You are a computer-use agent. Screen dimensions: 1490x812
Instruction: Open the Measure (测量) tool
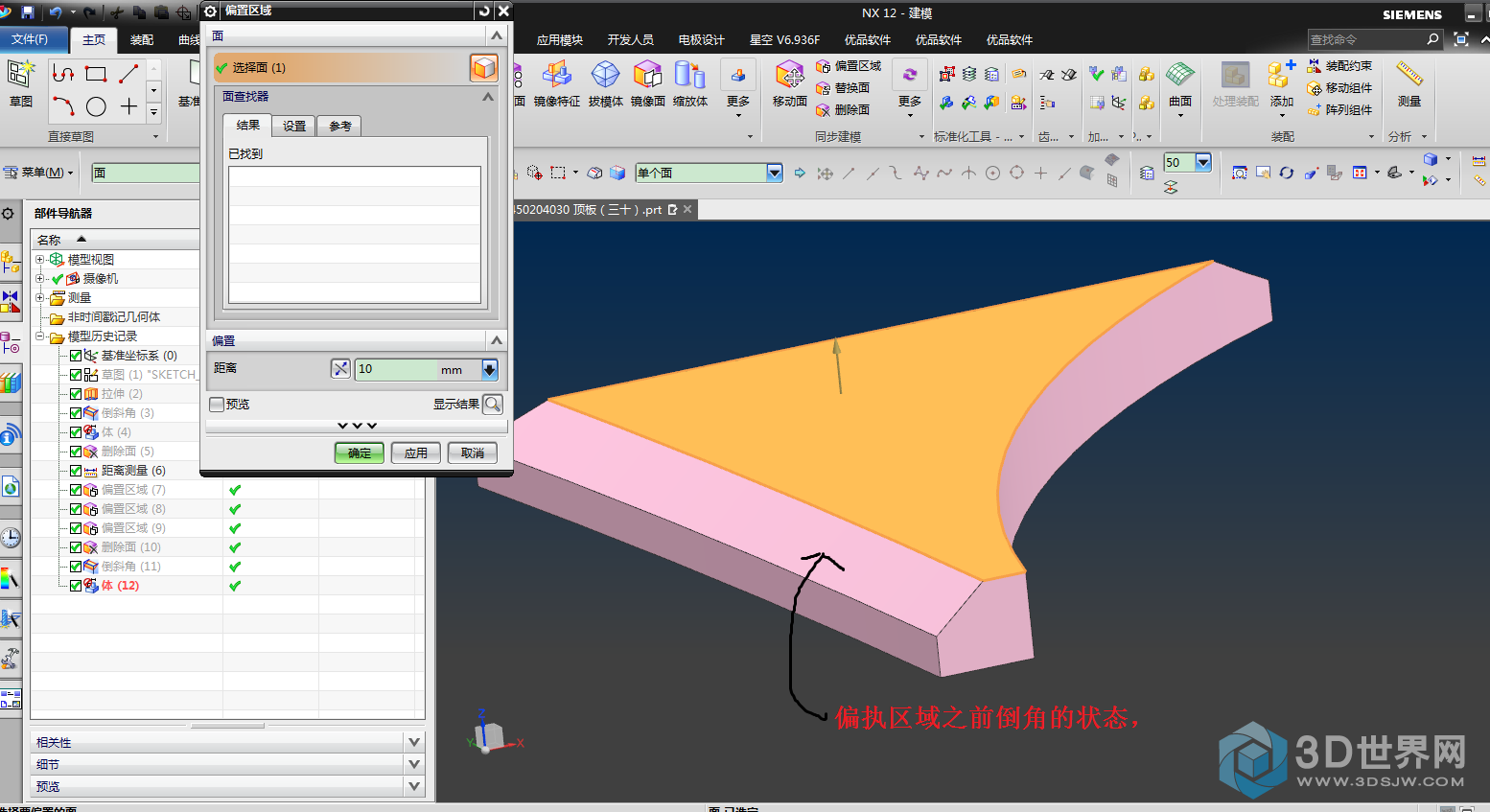tap(1409, 83)
